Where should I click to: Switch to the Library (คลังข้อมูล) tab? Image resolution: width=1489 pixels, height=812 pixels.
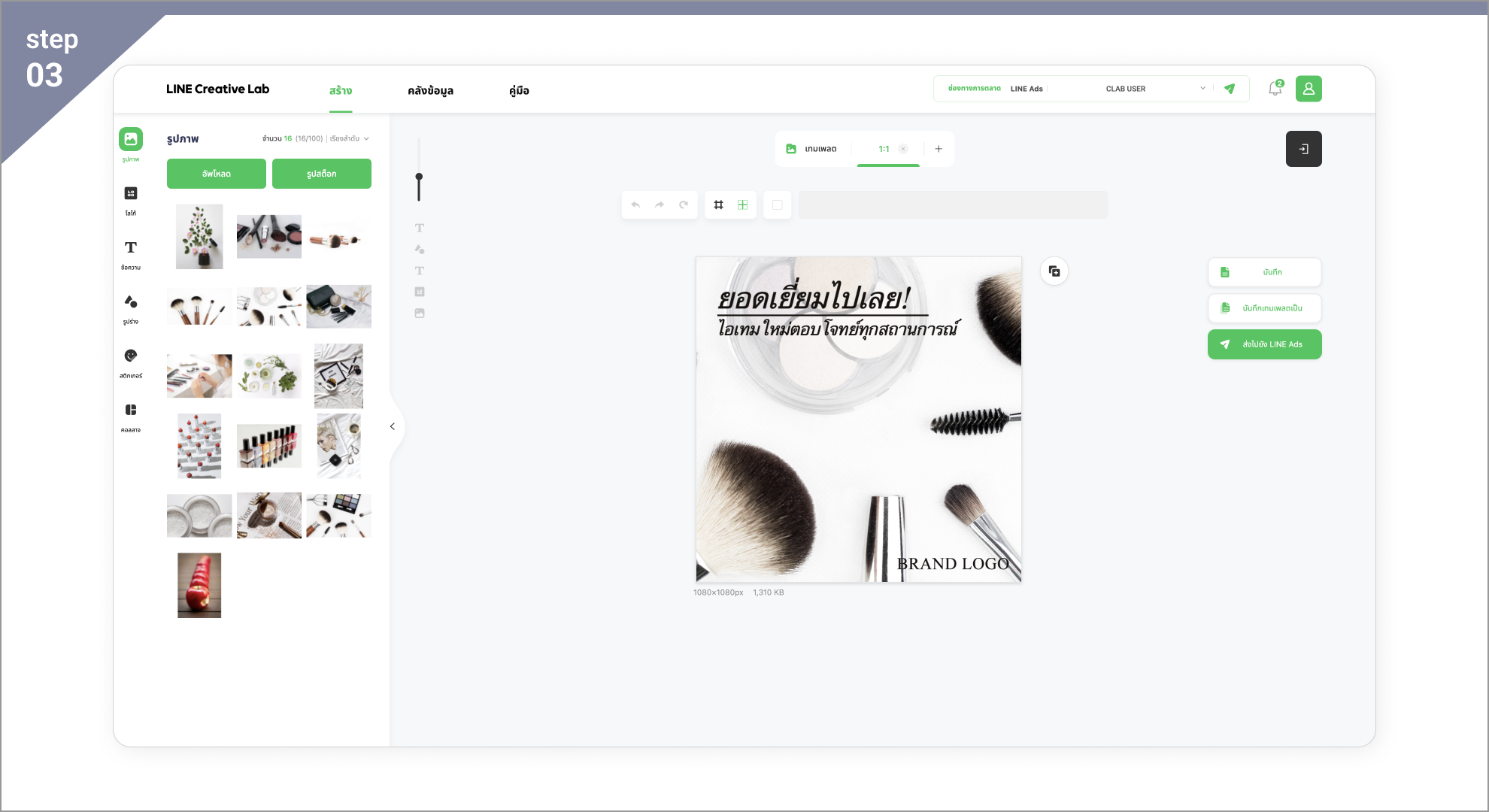pos(430,90)
